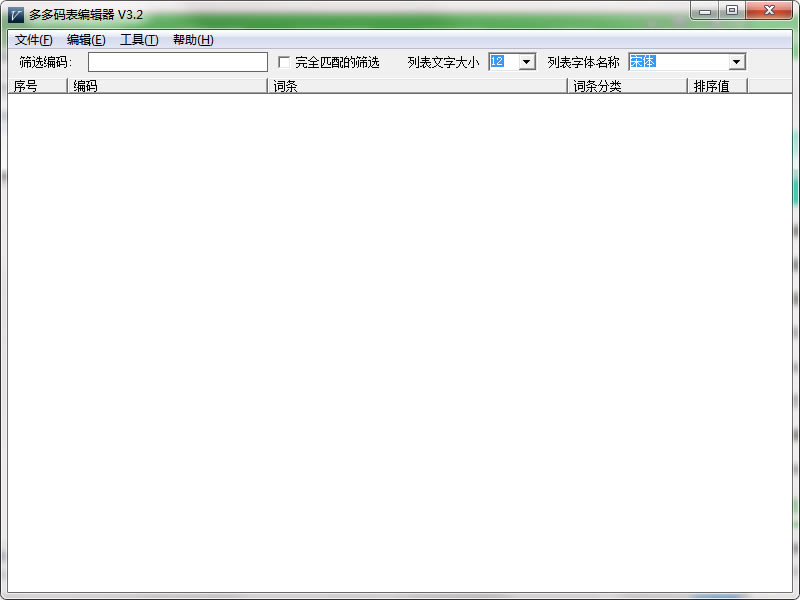Expand the 列表字体名称 dropdown arrow
The width and height of the screenshot is (800, 600).
click(736, 62)
